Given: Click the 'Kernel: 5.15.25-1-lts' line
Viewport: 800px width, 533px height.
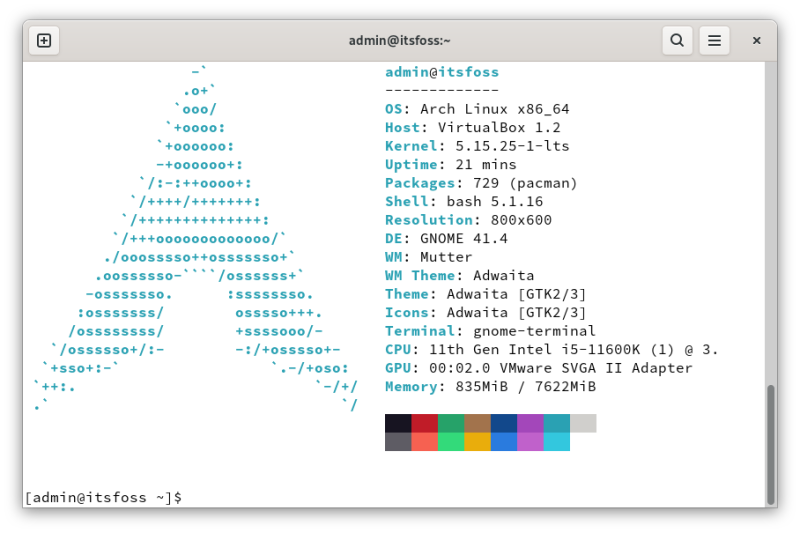Looking at the screenshot, I should pos(477,146).
